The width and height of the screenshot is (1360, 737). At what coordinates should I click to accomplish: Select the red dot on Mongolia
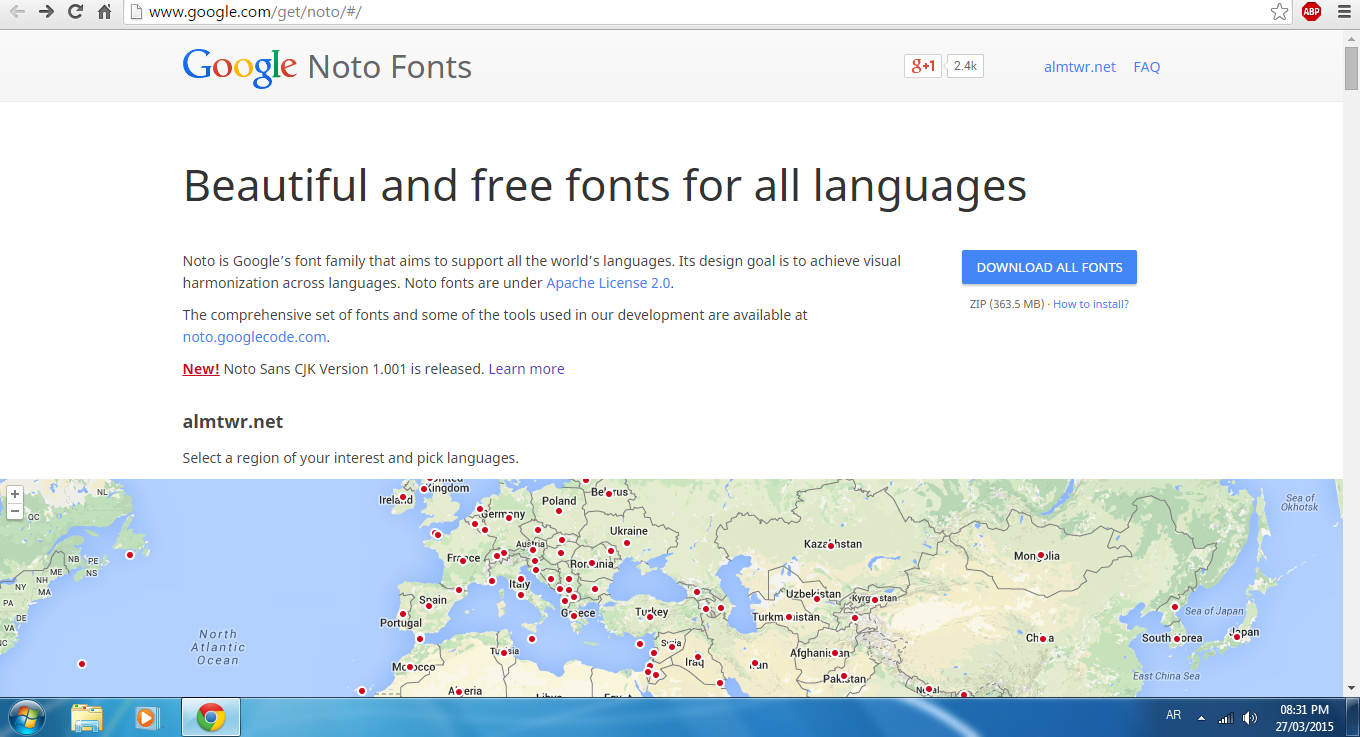(1041, 555)
